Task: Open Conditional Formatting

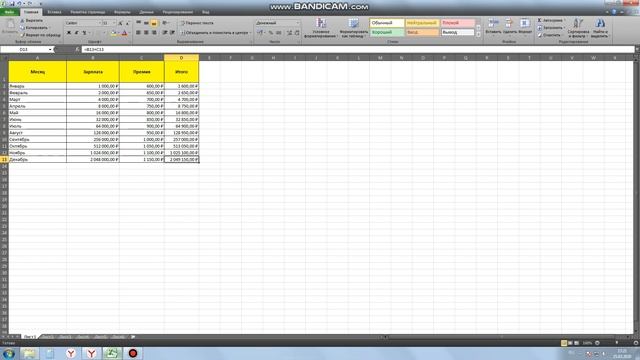Action: pos(321,28)
